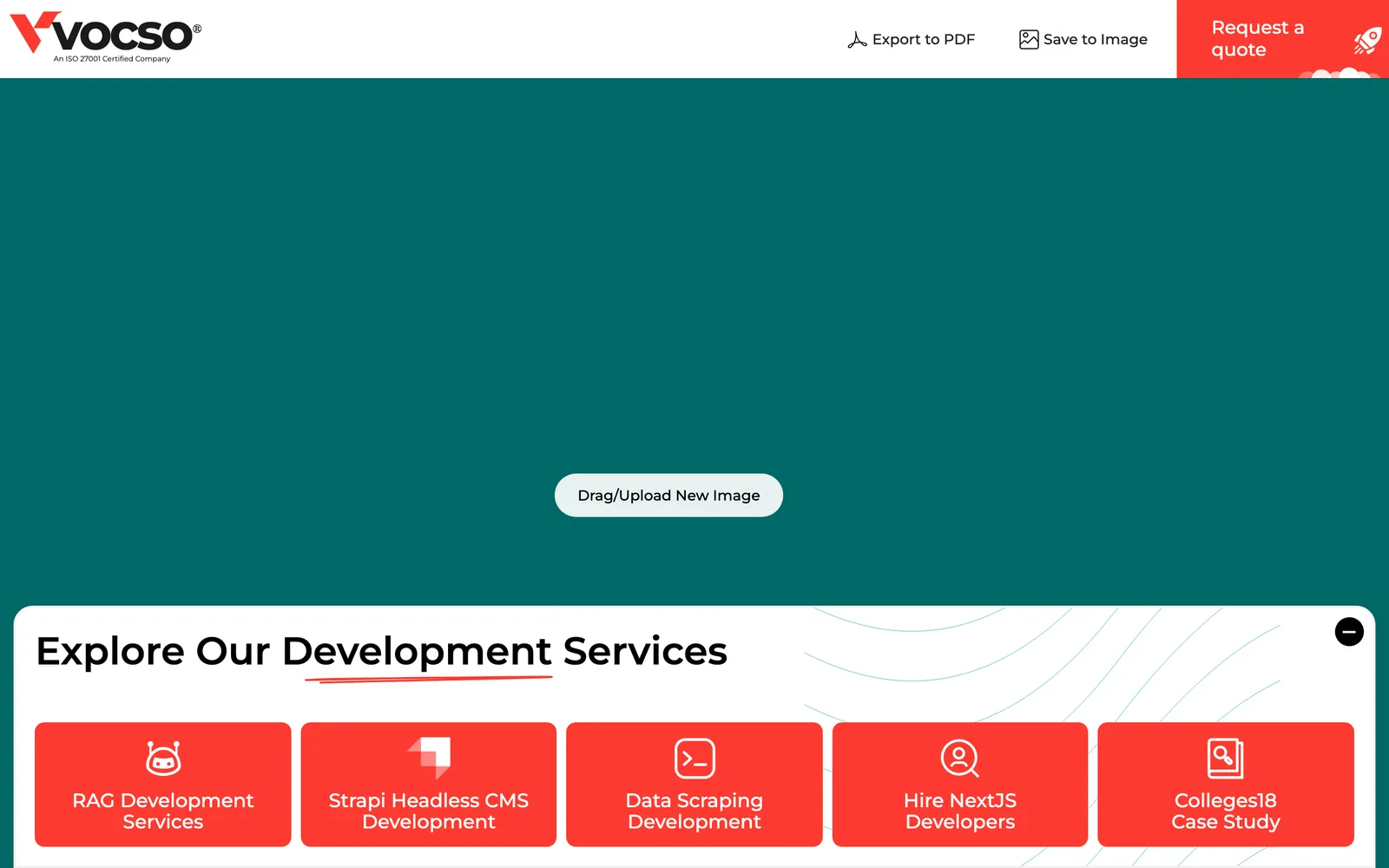Click the Save to Image picture icon
1389x868 pixels.
click(x=1029, y=40)
